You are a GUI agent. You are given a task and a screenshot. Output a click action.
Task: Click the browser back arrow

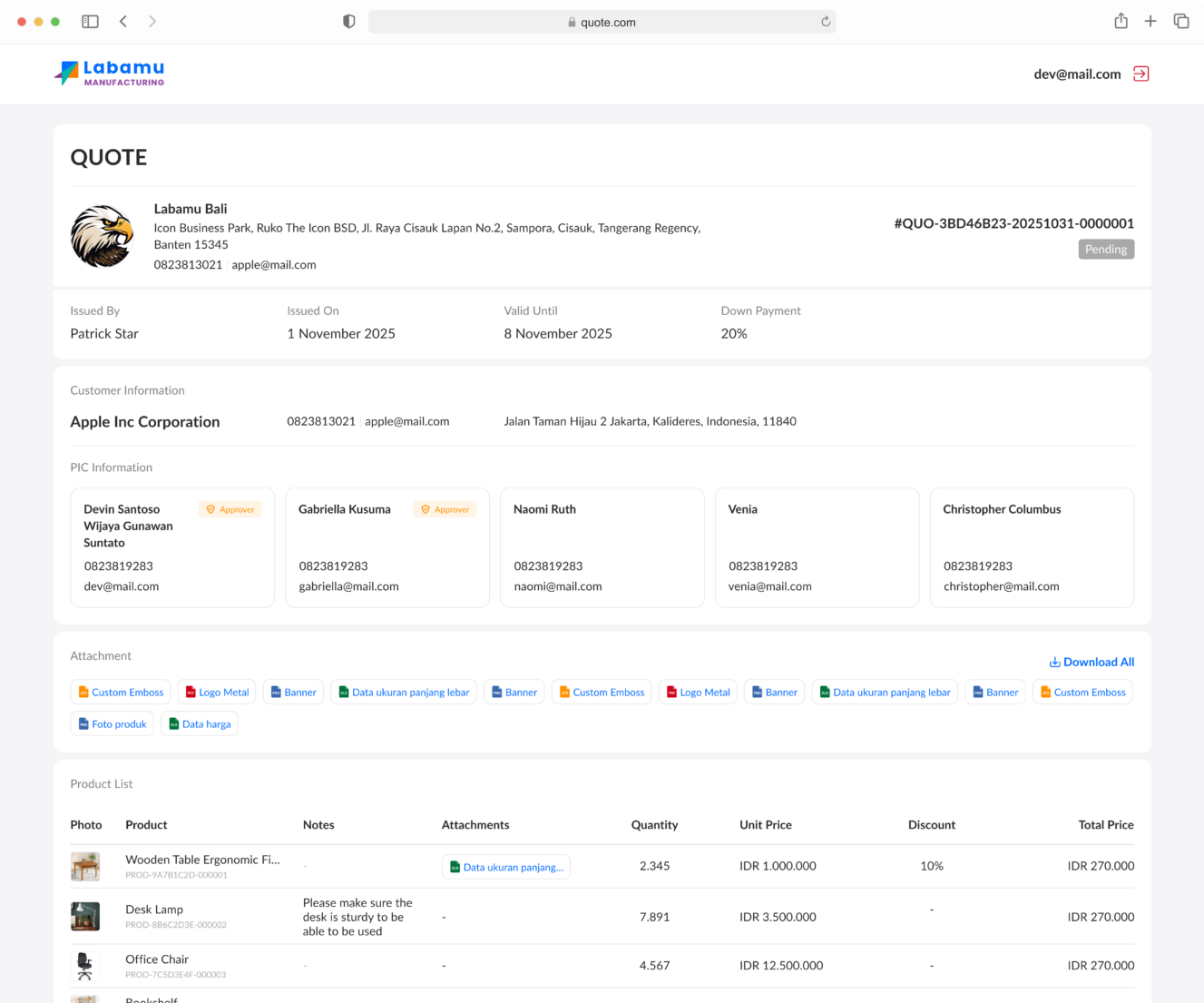tap(123, 21)
